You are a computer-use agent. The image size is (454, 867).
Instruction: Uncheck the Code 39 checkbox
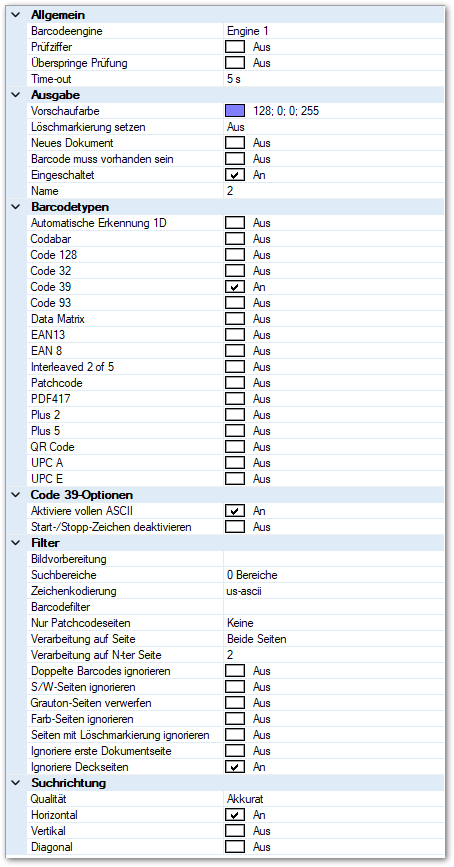(x=235, y=287)
